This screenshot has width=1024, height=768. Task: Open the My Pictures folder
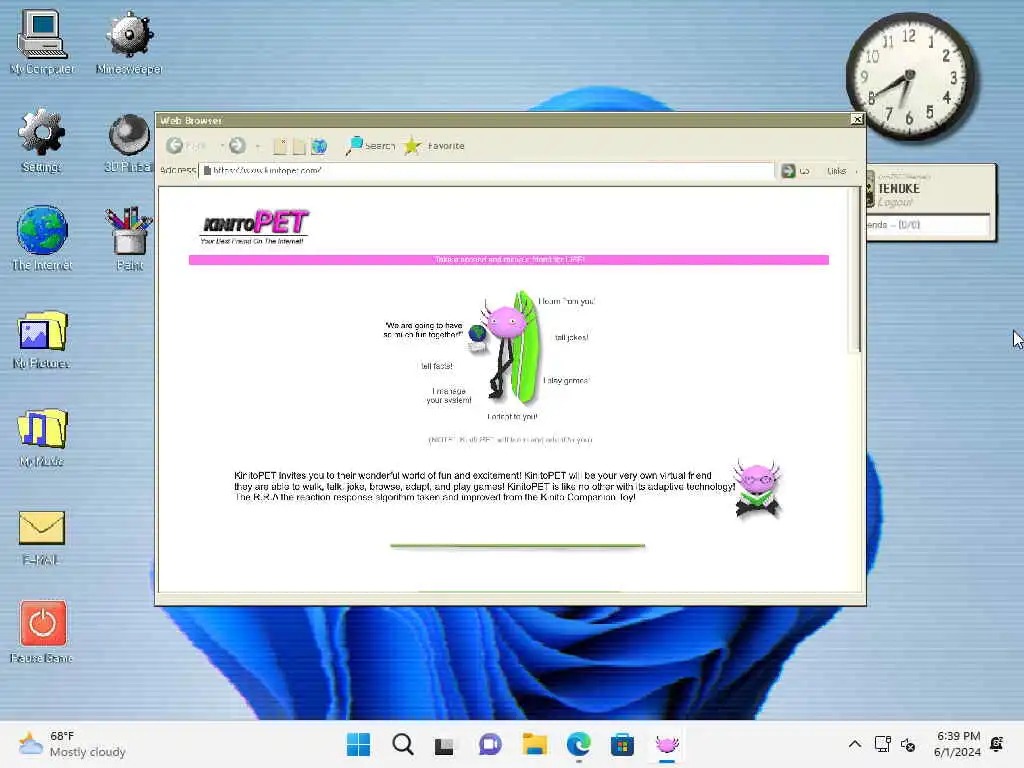(x=42, y=339)
